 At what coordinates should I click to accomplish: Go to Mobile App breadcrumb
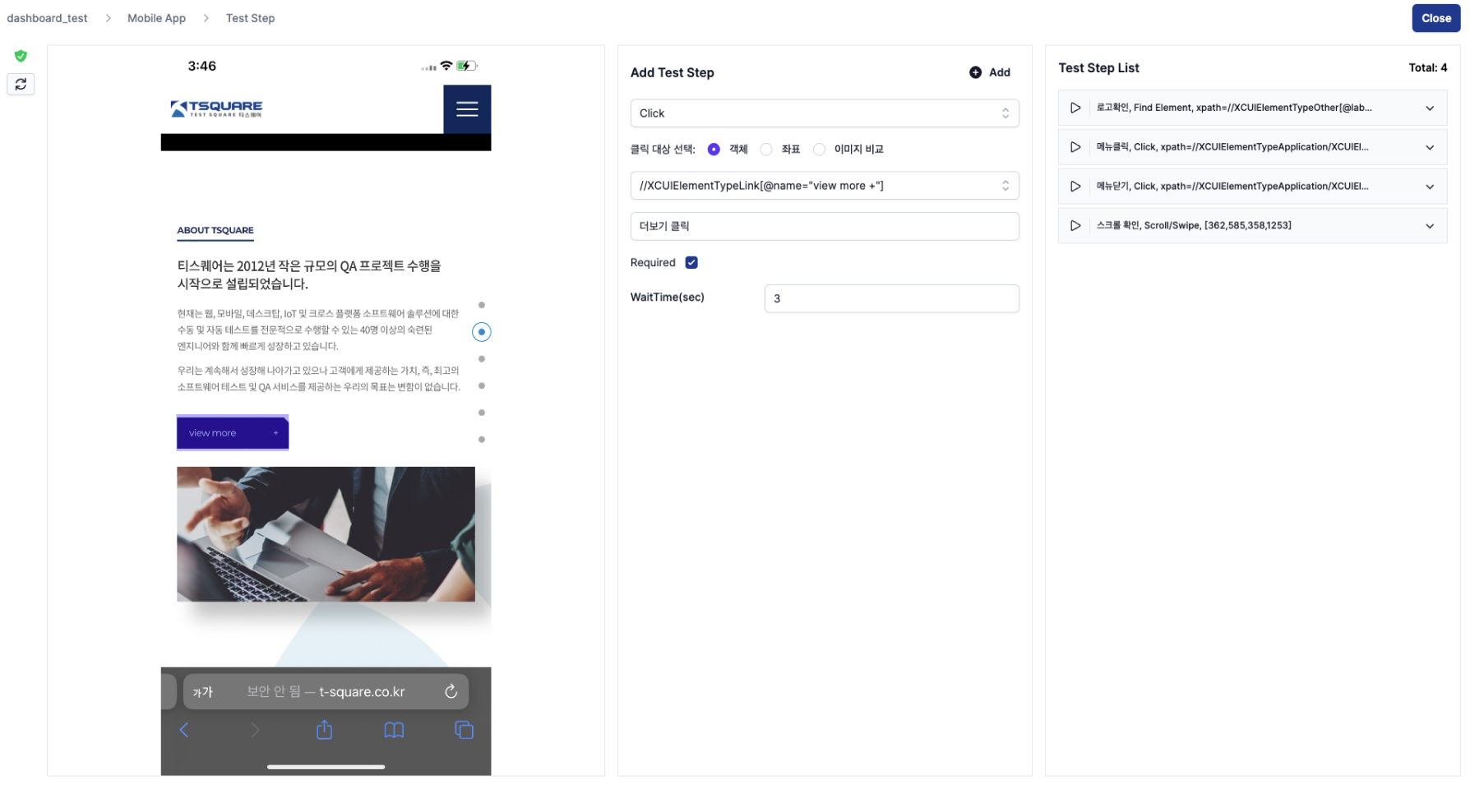coord(156,18)
